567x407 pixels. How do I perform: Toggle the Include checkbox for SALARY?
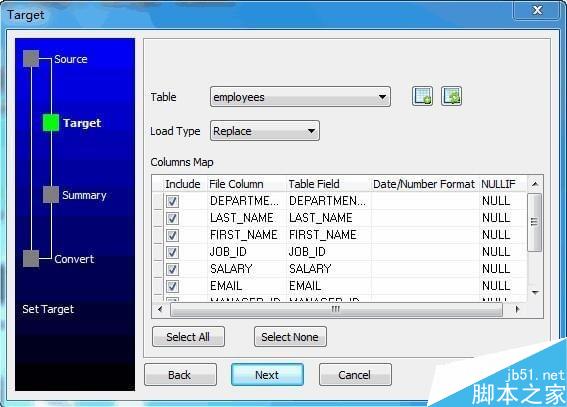(x=172, y=269)
